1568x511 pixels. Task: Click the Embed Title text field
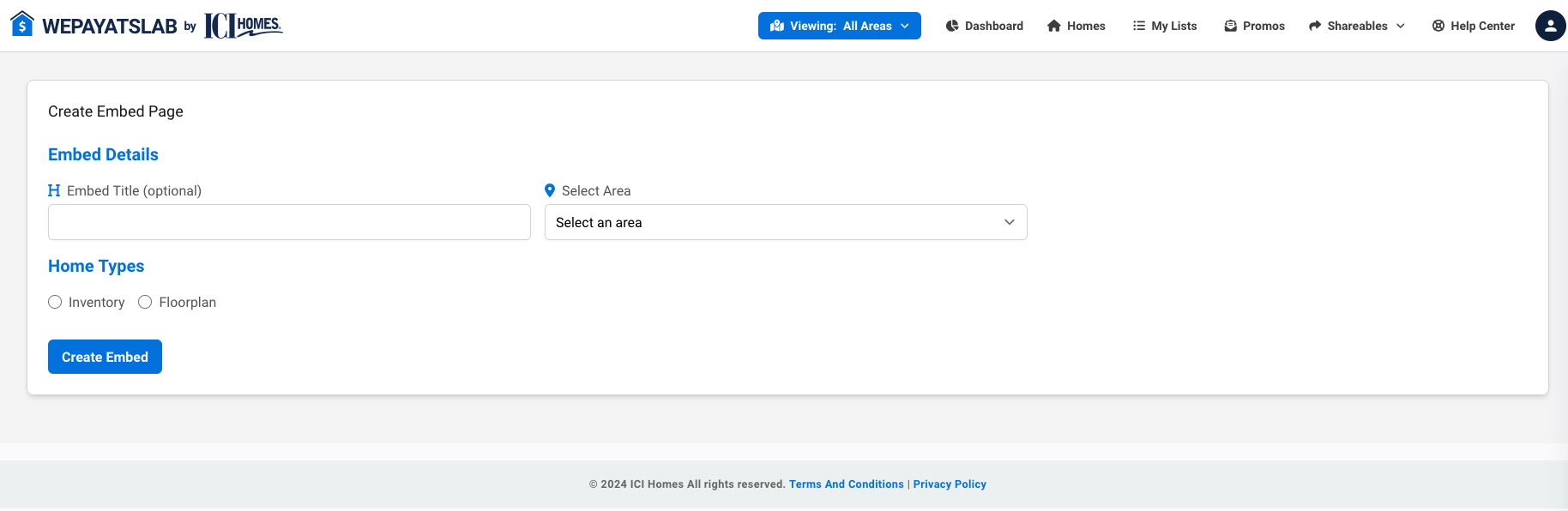(289, 222)
